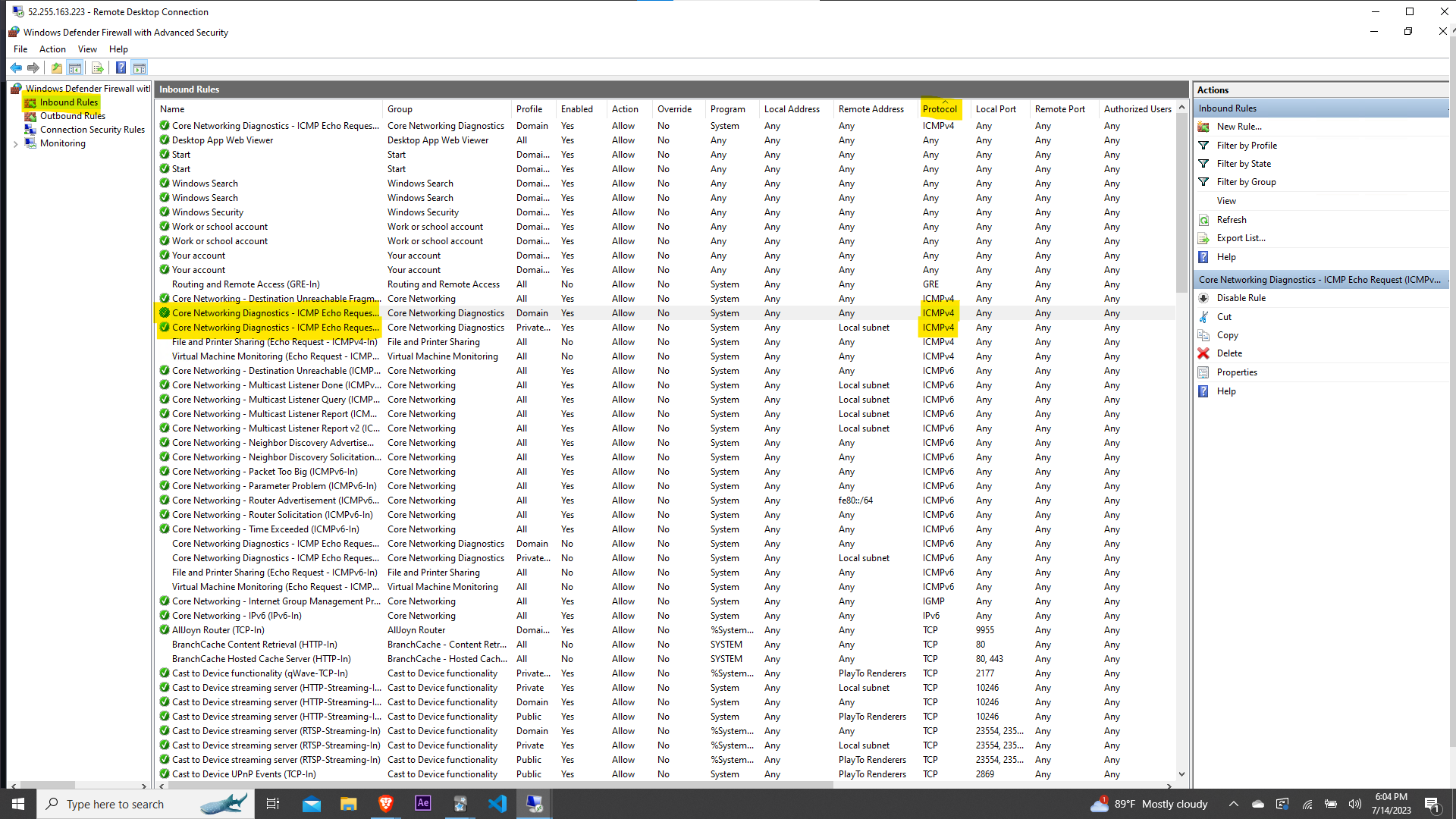Click the vertical scrollbar down arrow

[x=1181, y=774]
